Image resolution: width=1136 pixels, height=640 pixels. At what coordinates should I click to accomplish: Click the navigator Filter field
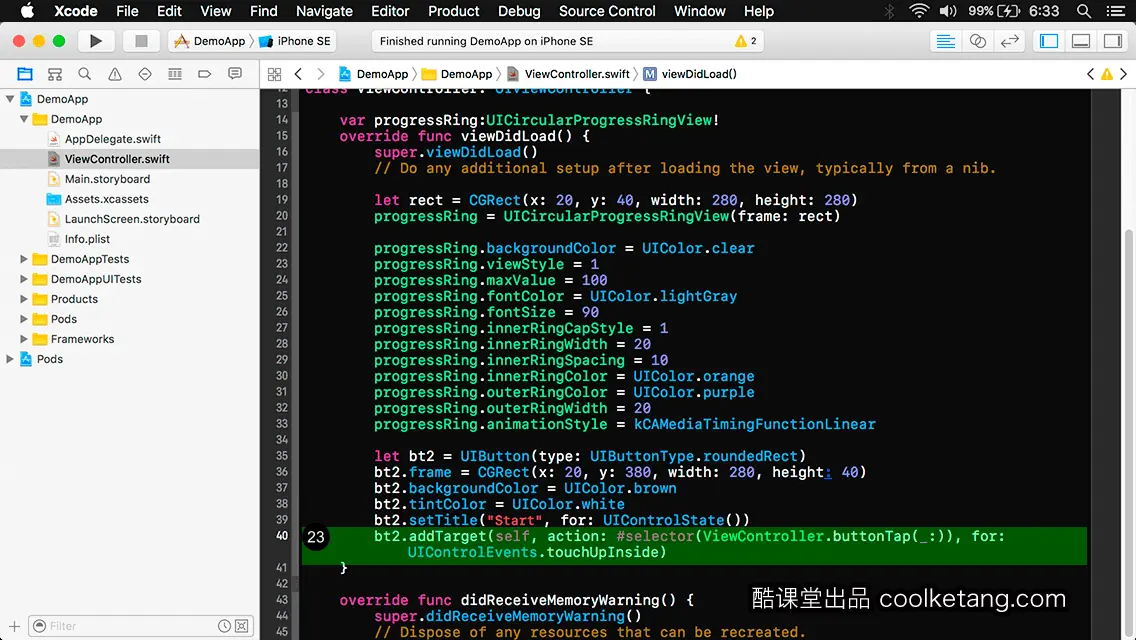(x=141, y=626)
